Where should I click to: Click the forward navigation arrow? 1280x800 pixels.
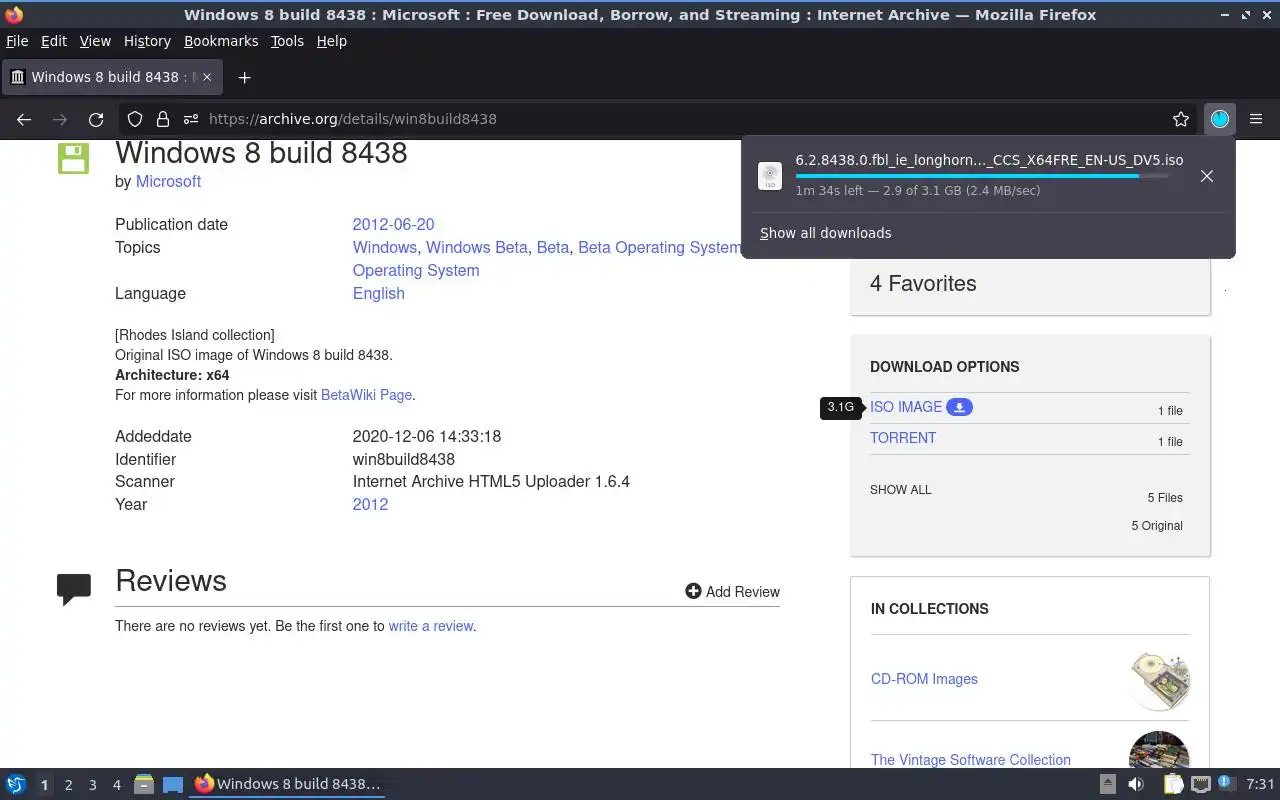tap(60, 119)
